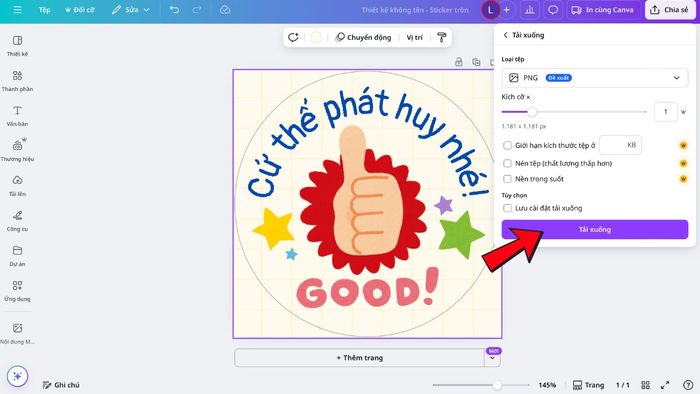This screenshot has height=394, width=700.
Task: Check cloud save status icon
Action: 225,9
